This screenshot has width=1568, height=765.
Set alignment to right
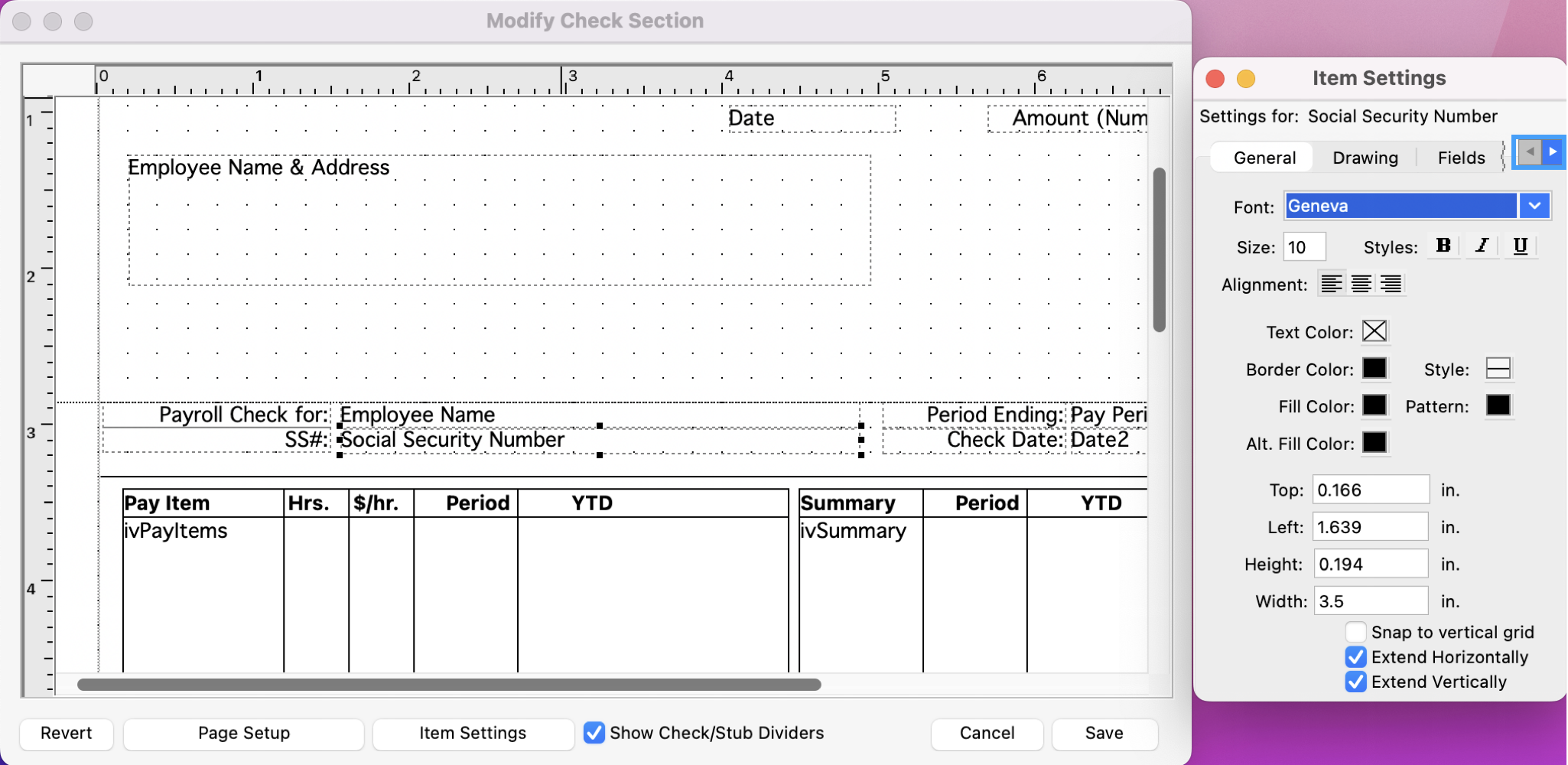point(1391,284)
